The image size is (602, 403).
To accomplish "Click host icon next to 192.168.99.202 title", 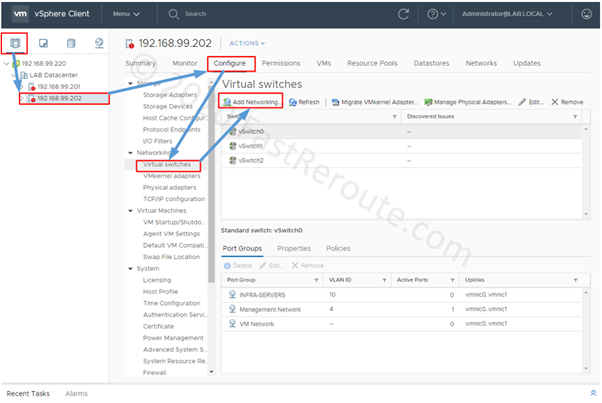I will (130, 44).
